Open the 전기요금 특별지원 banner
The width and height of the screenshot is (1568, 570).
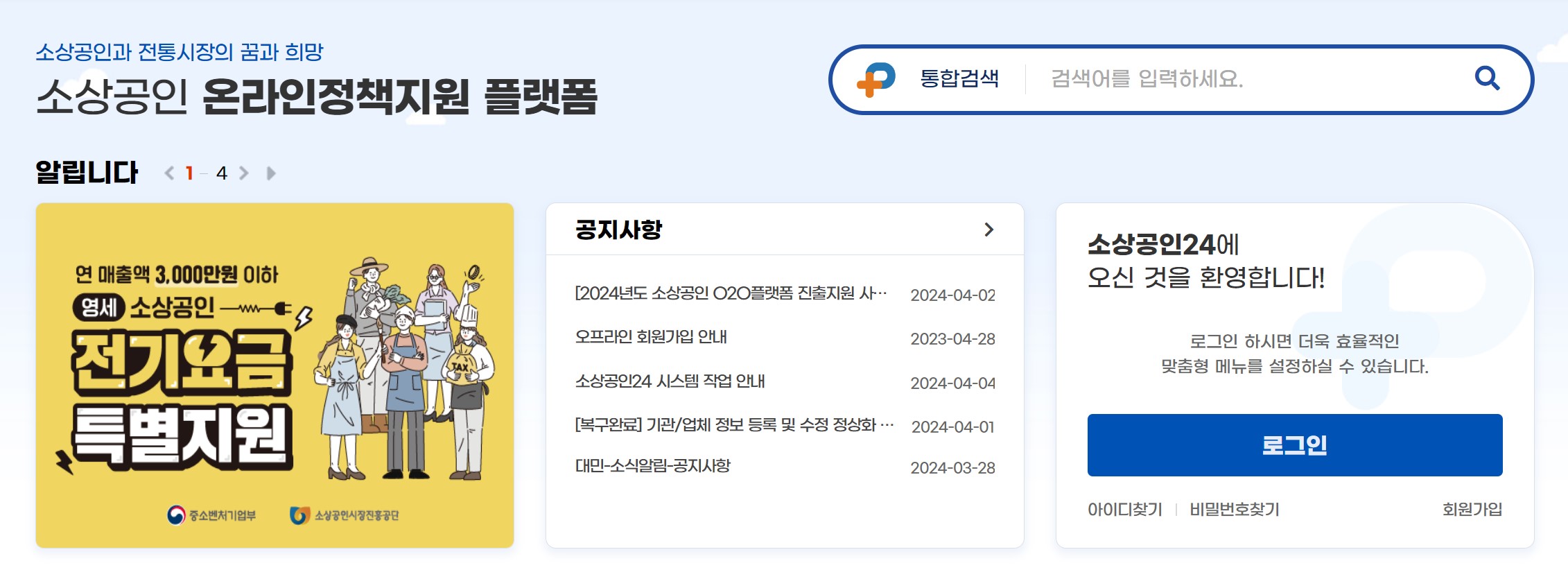coord(275,375)
